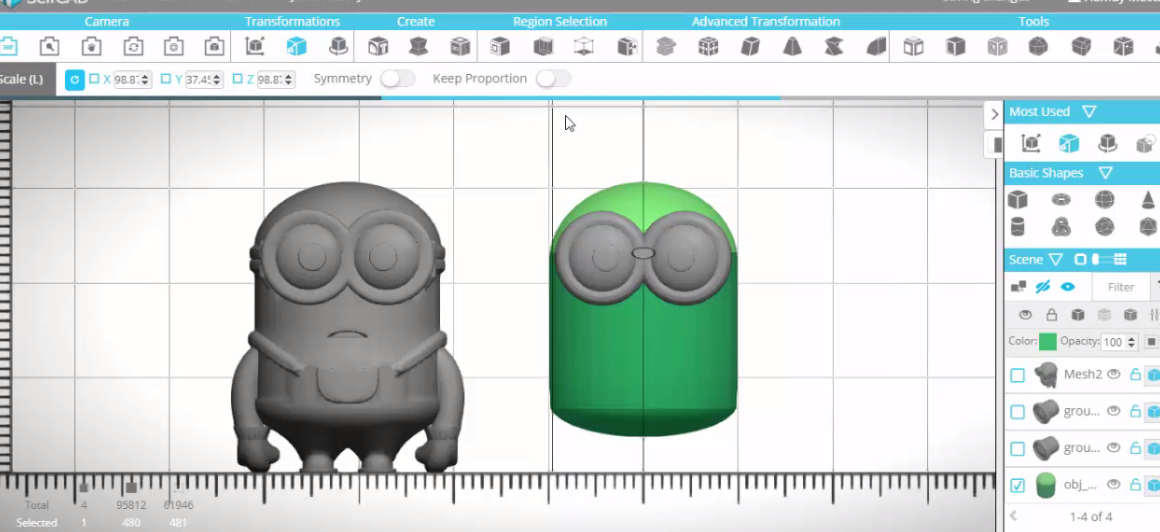
Task: Click the grid cube Advanced Transformation icon
Action: (x=708, y=47)
